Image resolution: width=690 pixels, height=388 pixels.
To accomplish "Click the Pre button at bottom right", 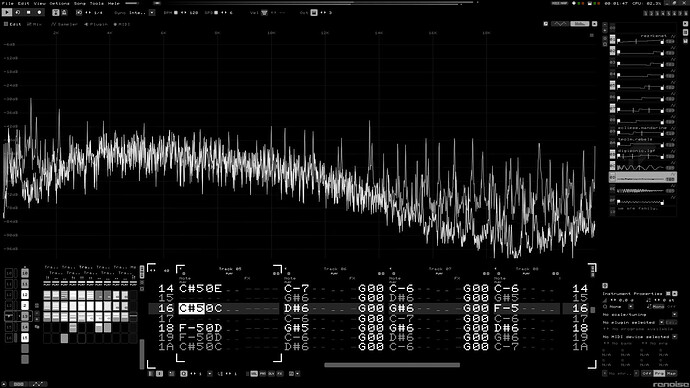I will coord(659,373).
